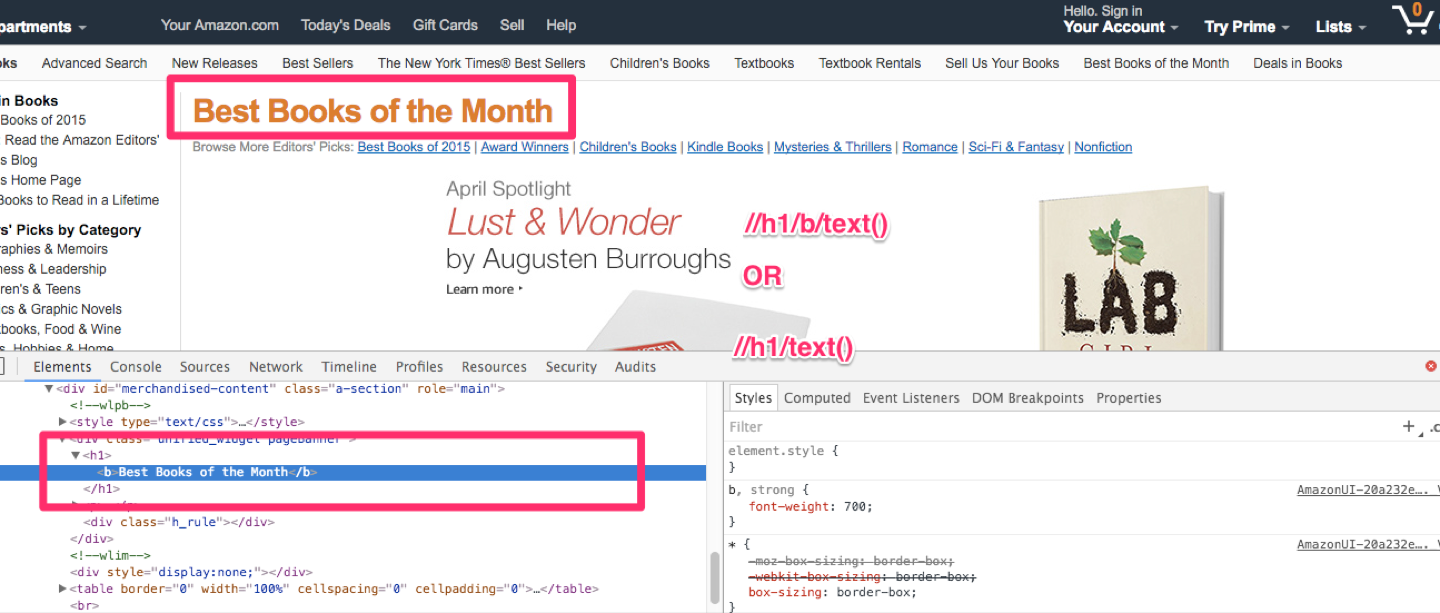Switch to the Audits tab
Screen dimensions: 1440x613
(x=635, y=367)
